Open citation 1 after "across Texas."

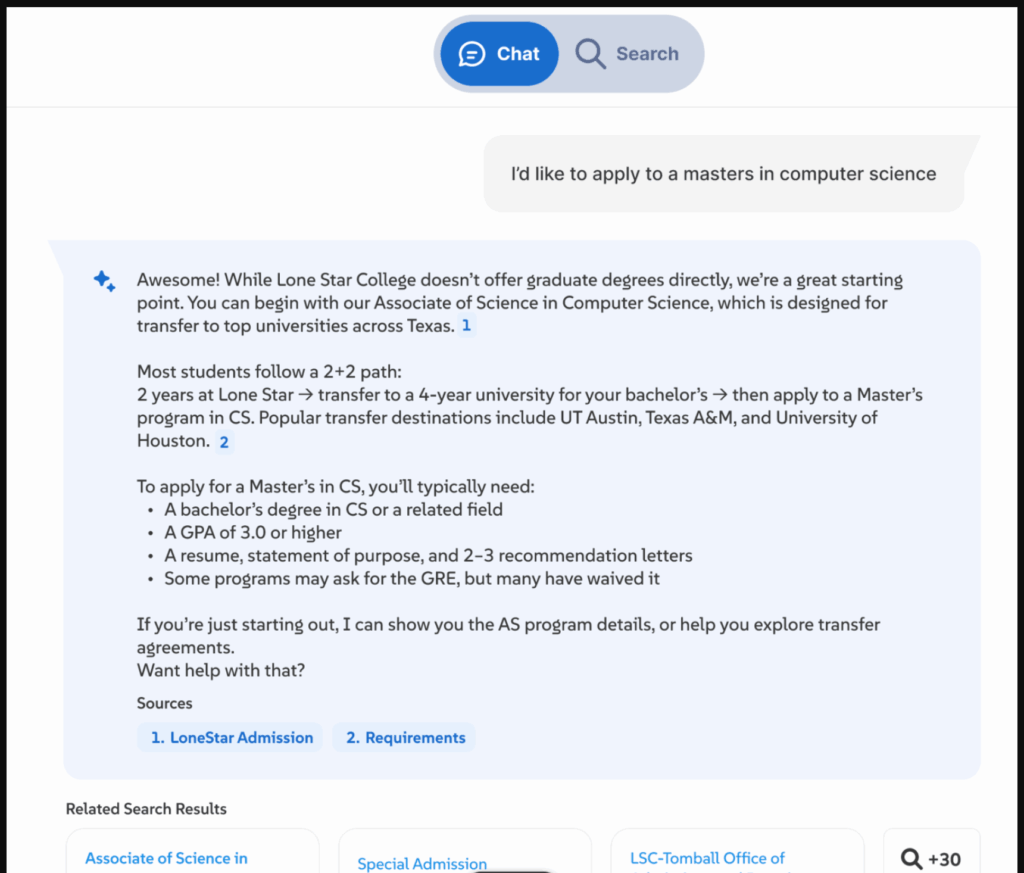tap(466, 326)
